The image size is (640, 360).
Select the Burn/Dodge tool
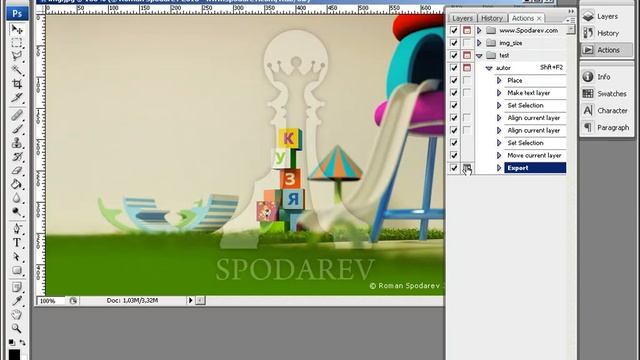[17, 211]
